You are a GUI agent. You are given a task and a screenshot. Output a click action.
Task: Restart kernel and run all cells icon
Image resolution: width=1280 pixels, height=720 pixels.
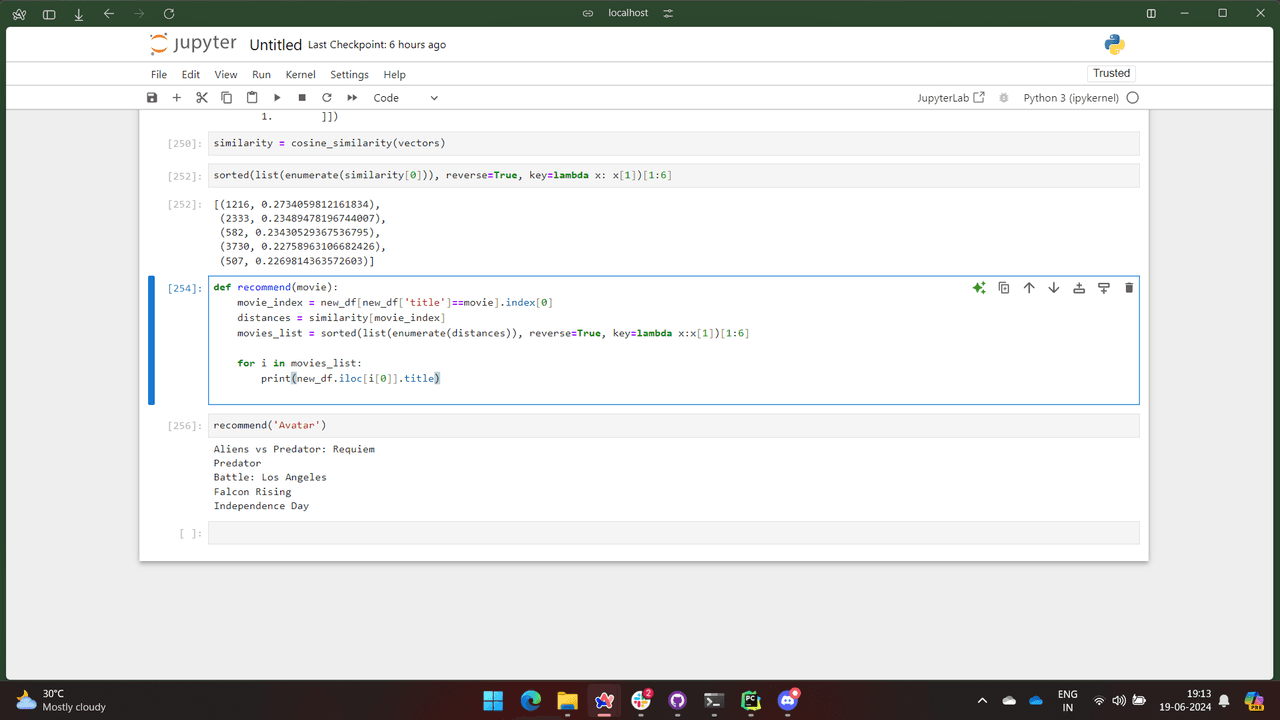coord(352,98)
